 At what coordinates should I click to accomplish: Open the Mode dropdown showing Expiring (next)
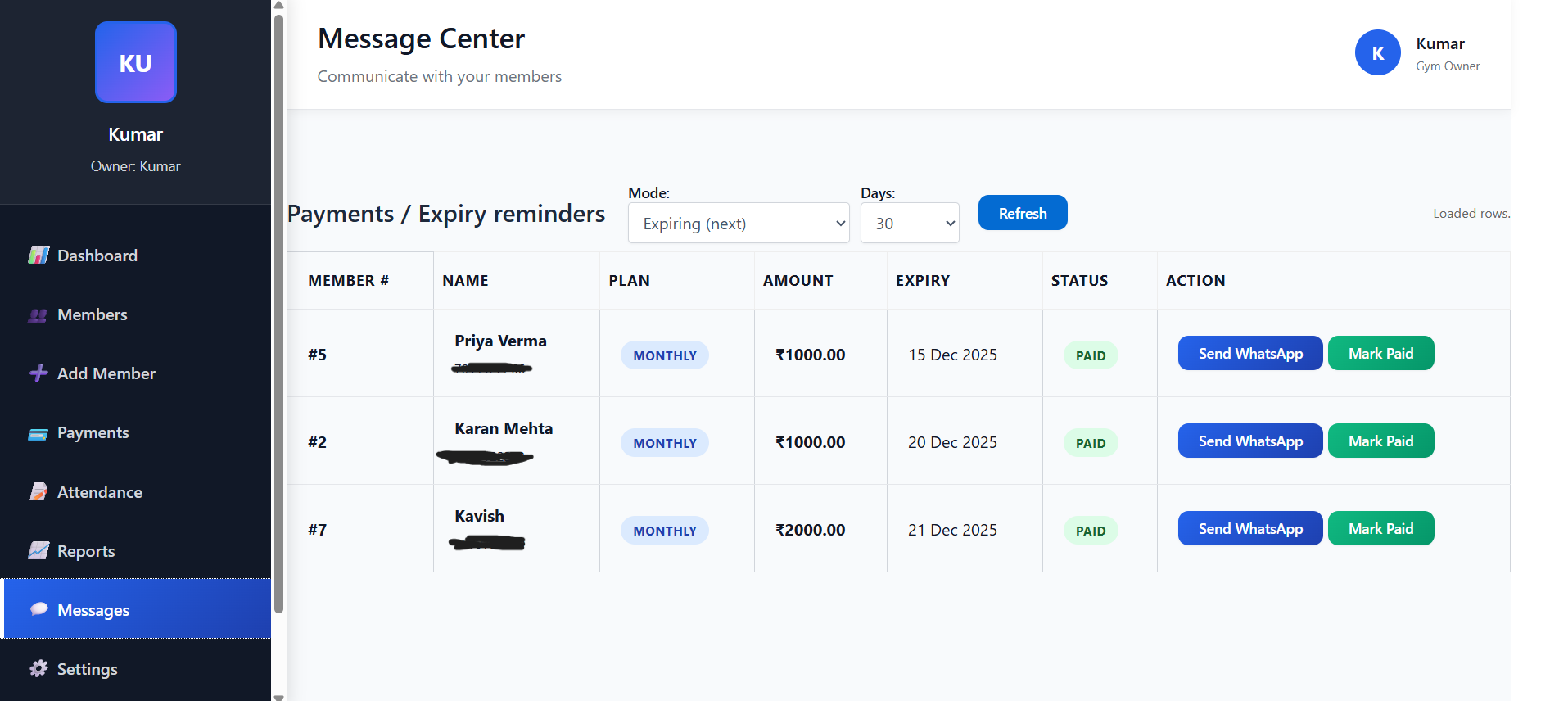737,223
